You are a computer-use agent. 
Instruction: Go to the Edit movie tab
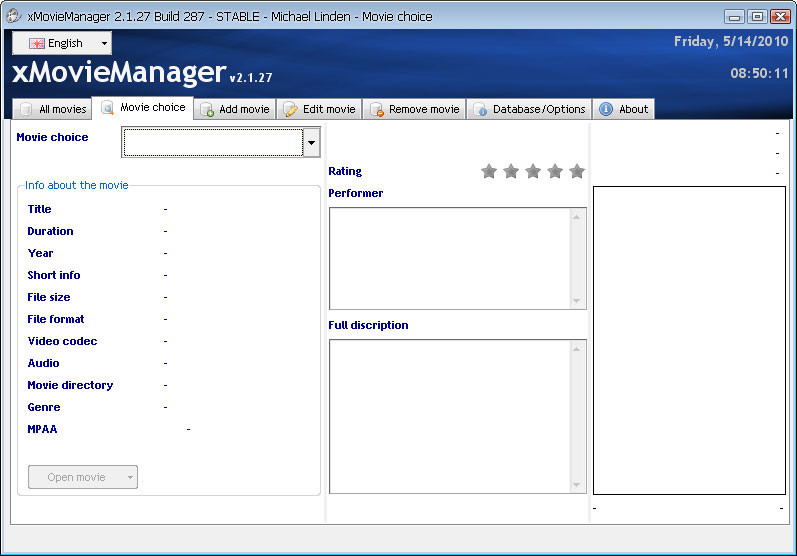click(319, 109)
